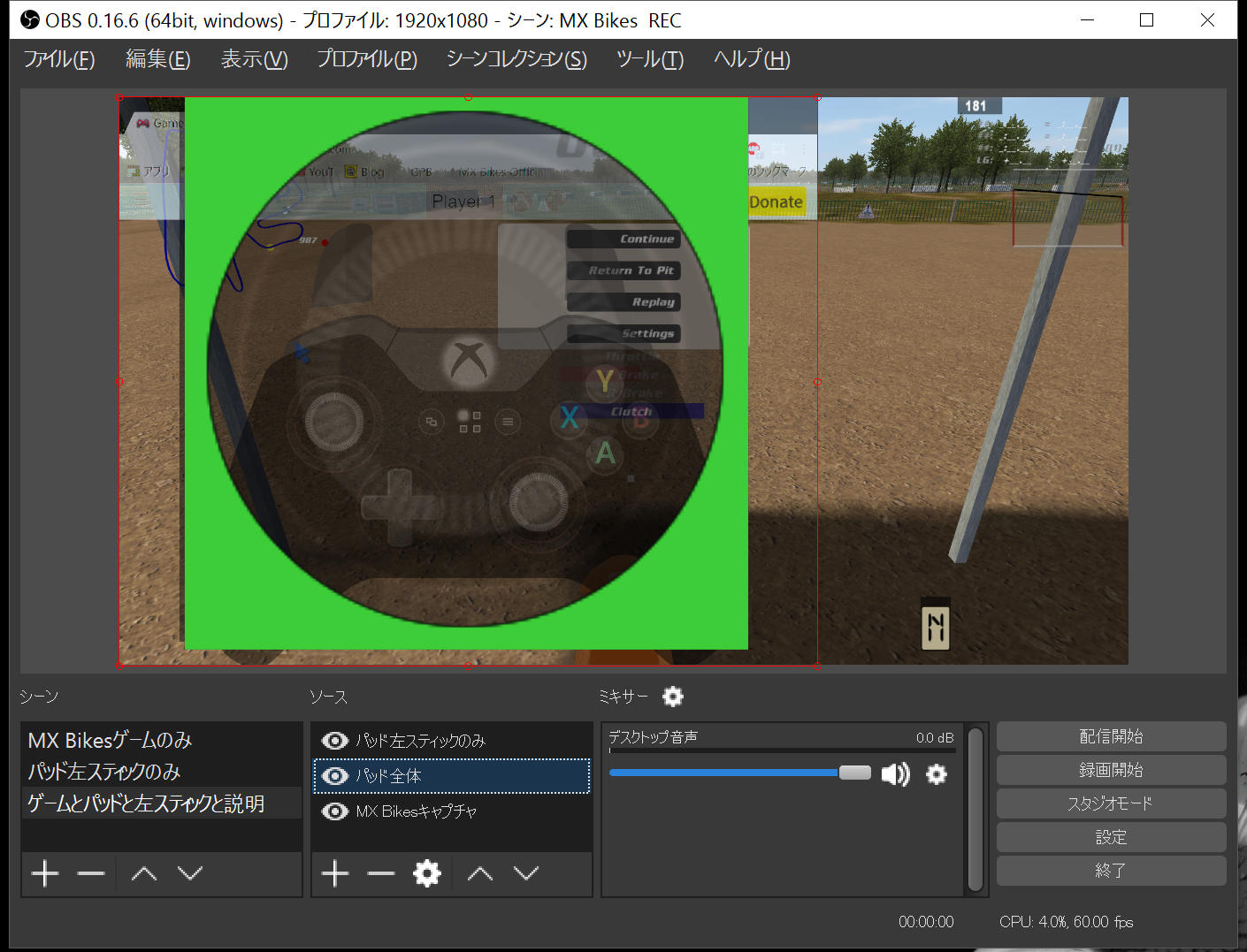Image resolution: width=1247 pixels, height=952 pixels.
Task: Hide the パッド左スティックのみ source
Action: tap(334, 741)
